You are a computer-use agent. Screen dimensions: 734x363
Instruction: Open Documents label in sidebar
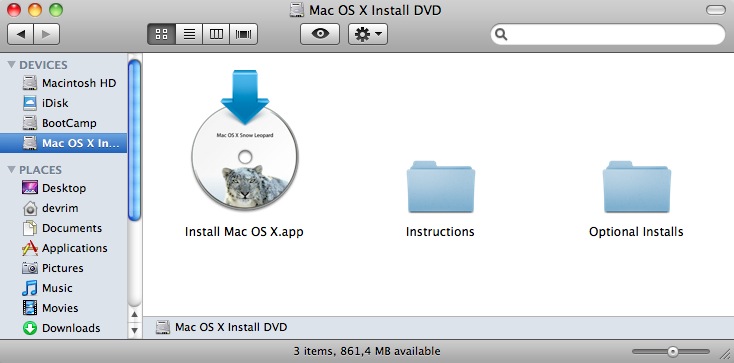[x=72, y=228]
